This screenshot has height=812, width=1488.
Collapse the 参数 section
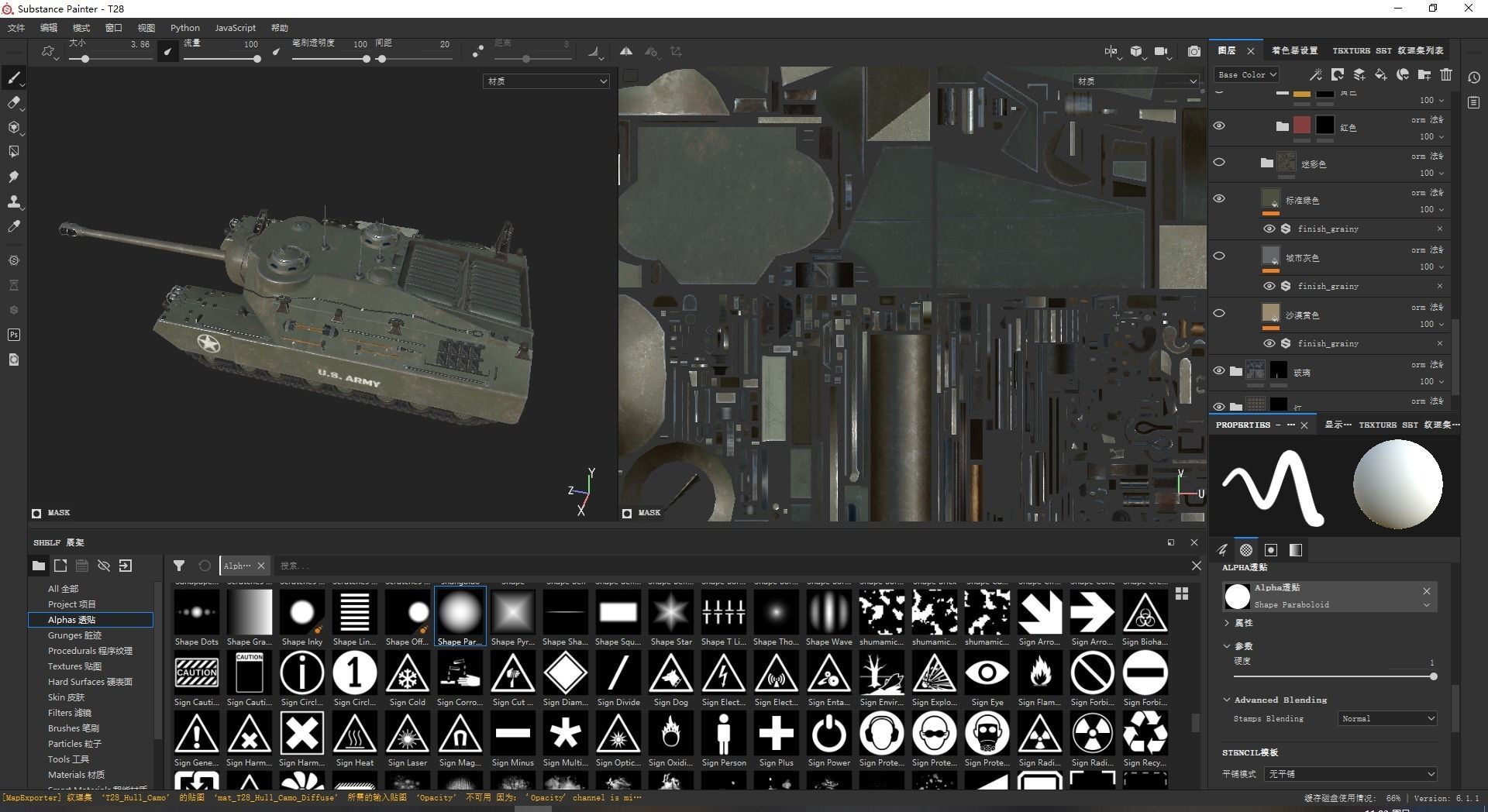click(x=1227, y=645)
